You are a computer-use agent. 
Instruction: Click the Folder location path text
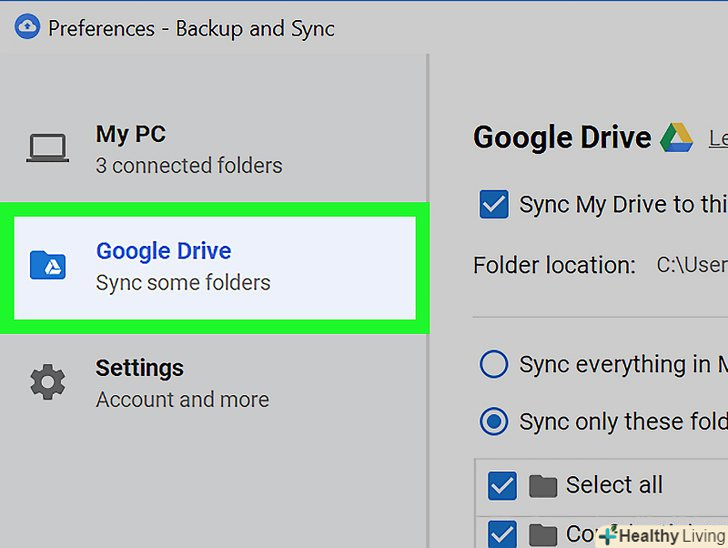[690, 265]
